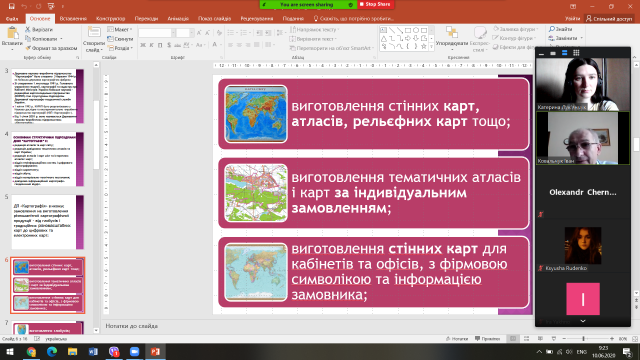Open reading view from status bar
The image size is (640, 360).
pyautogui.click(x=540, y=339)
